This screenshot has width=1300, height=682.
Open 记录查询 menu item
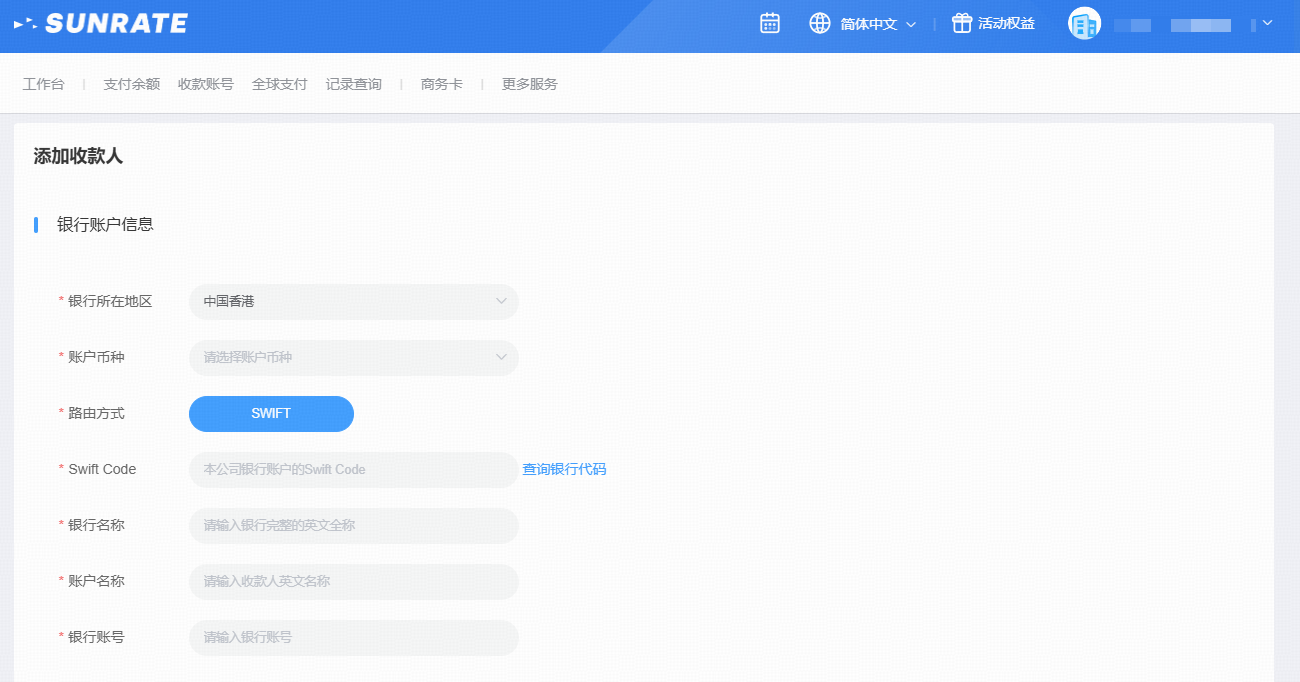[353, 84]
